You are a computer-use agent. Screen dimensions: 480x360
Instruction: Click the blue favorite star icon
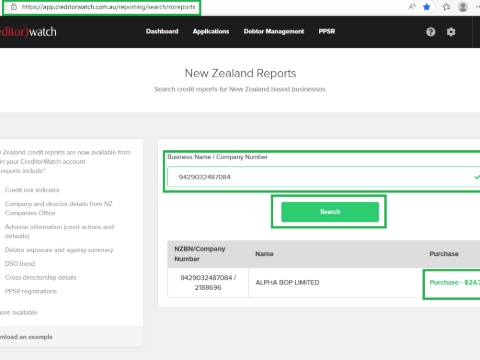(x=426, y=7)
